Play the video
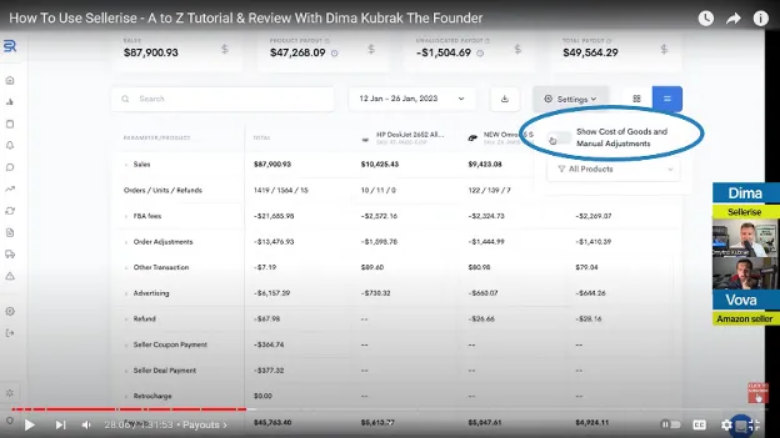The image size is (780, 438). pos(29,425)
